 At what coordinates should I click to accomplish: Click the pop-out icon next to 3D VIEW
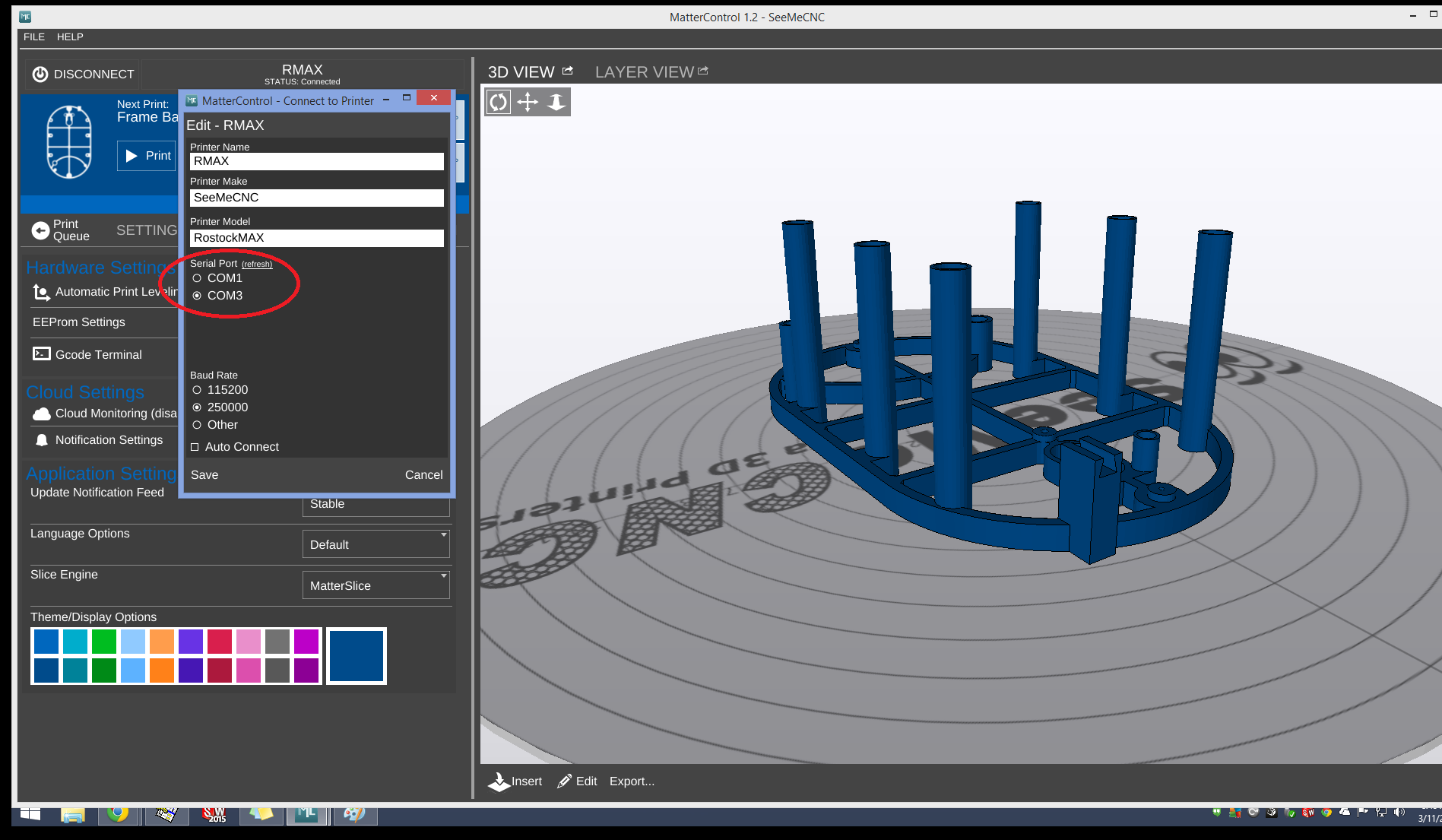tap(568, 71)
